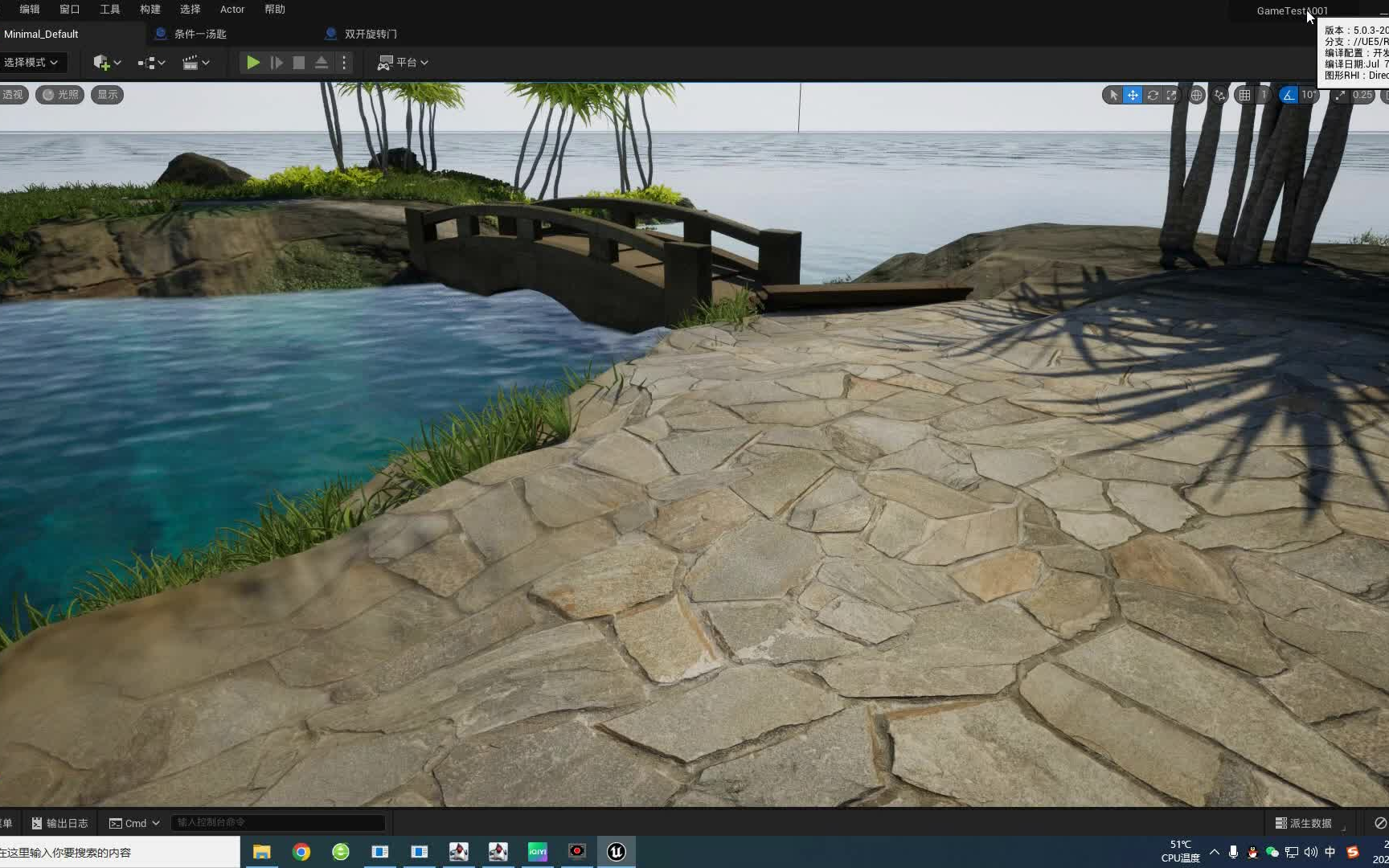
Task: Open the 编辑 menu
Action: click(x=28, y=9)
